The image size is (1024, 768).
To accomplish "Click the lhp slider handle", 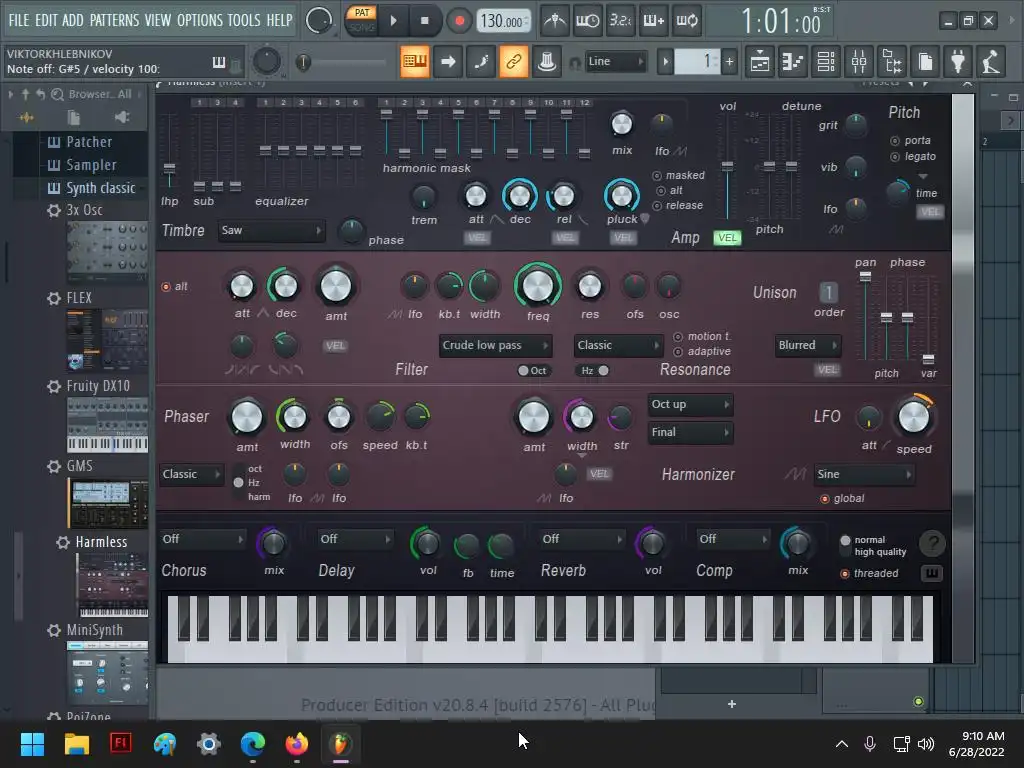I will 169,168.
